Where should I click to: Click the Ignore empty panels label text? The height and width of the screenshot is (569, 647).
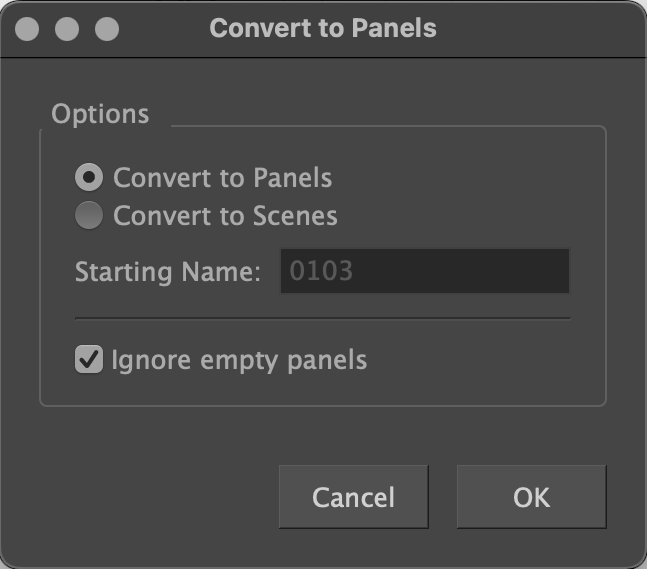(239, 360)
